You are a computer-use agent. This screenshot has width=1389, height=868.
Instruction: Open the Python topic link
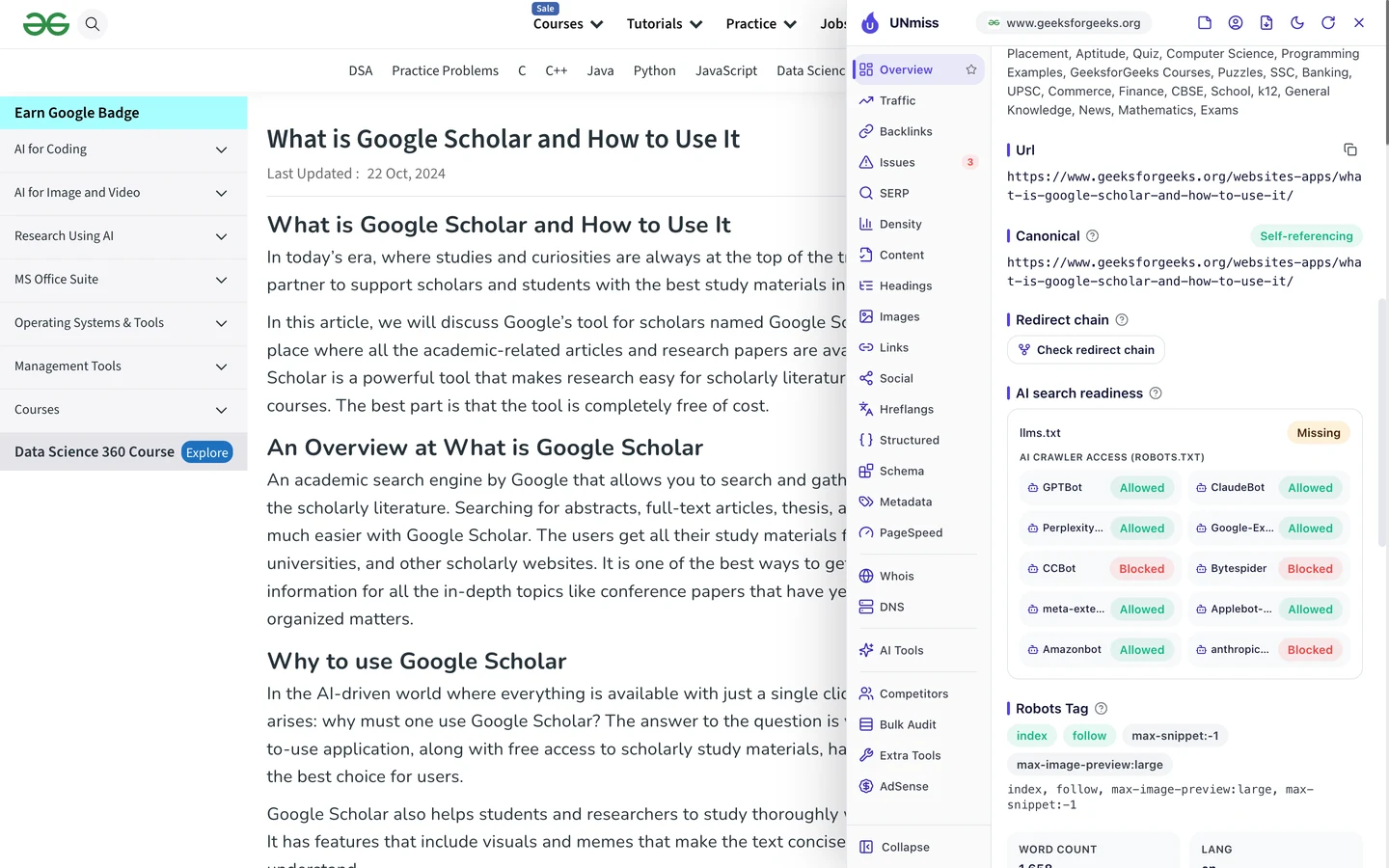click(655, 70)
